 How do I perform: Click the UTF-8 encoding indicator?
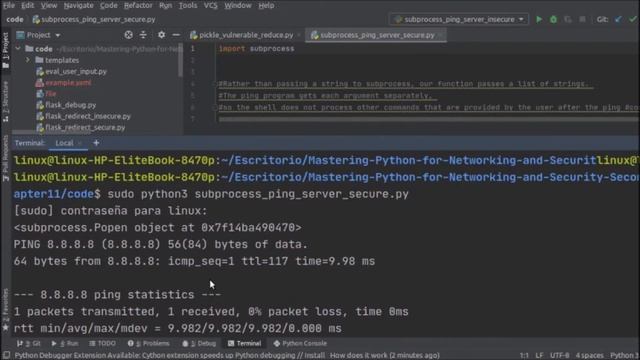click(x=559, y=356)
